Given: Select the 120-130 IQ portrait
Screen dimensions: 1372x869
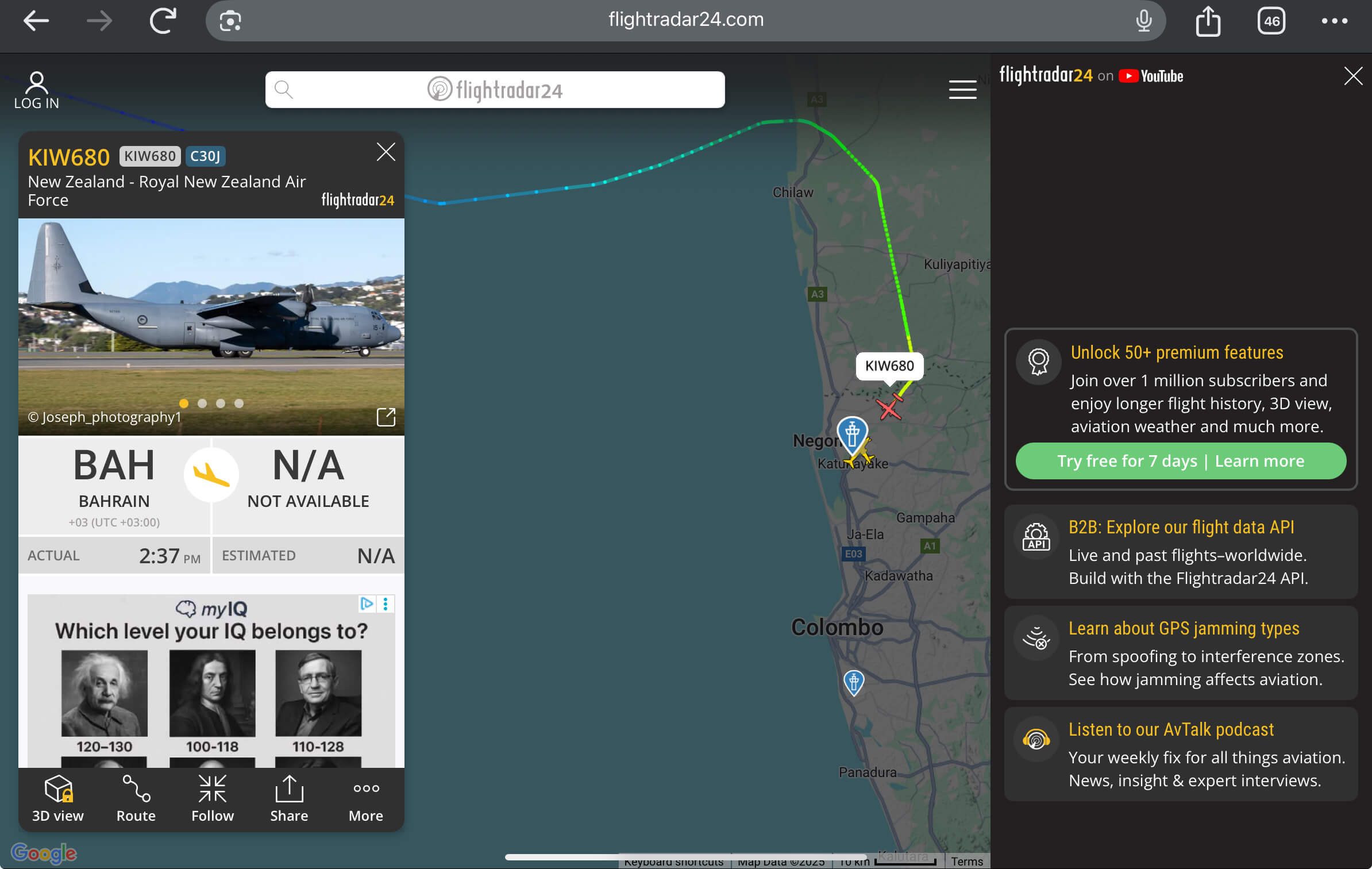Looking at the screenshot, I should click(105, 693).
